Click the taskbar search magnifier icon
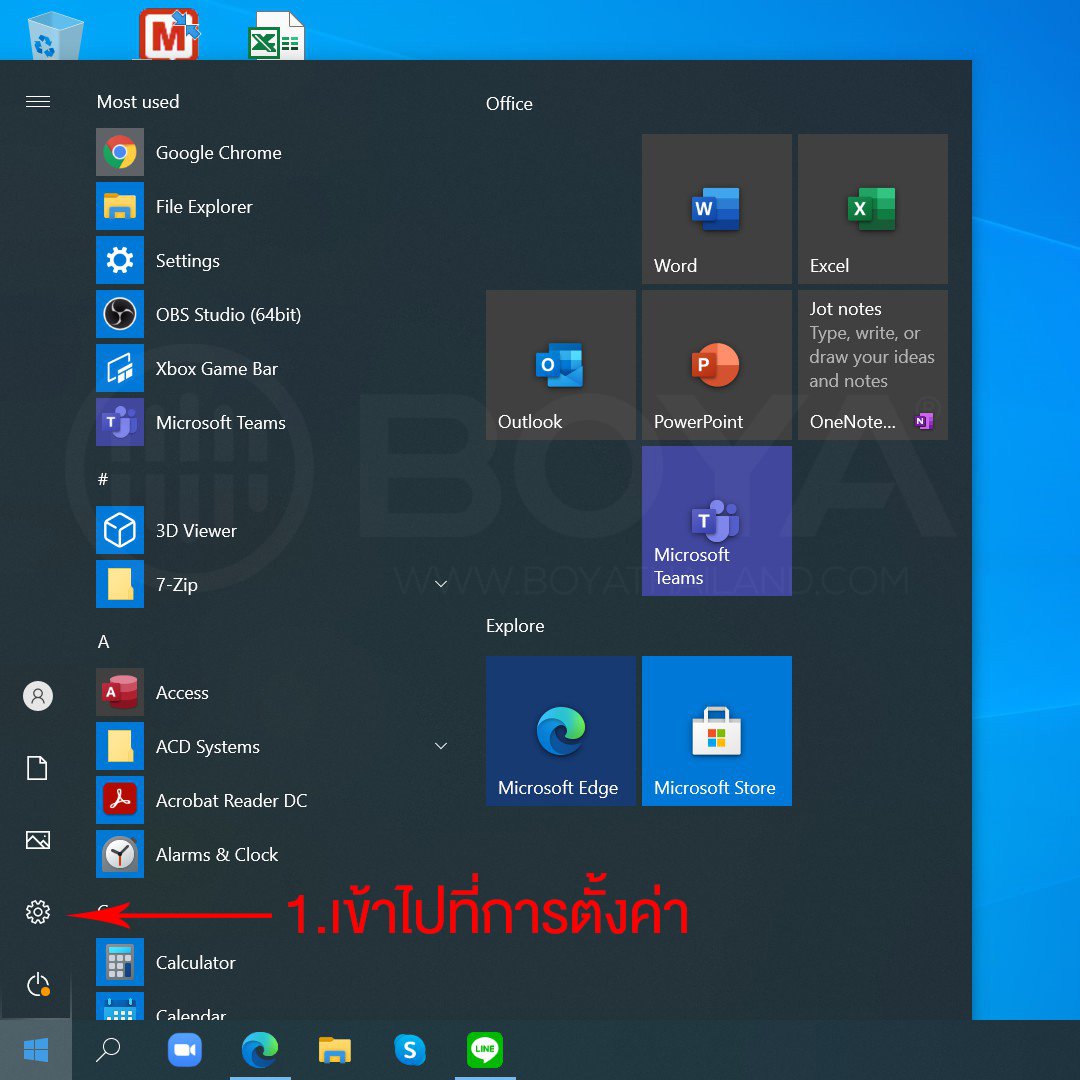Viewport: 1080px width, 1080px height. tap(108, 1050)
